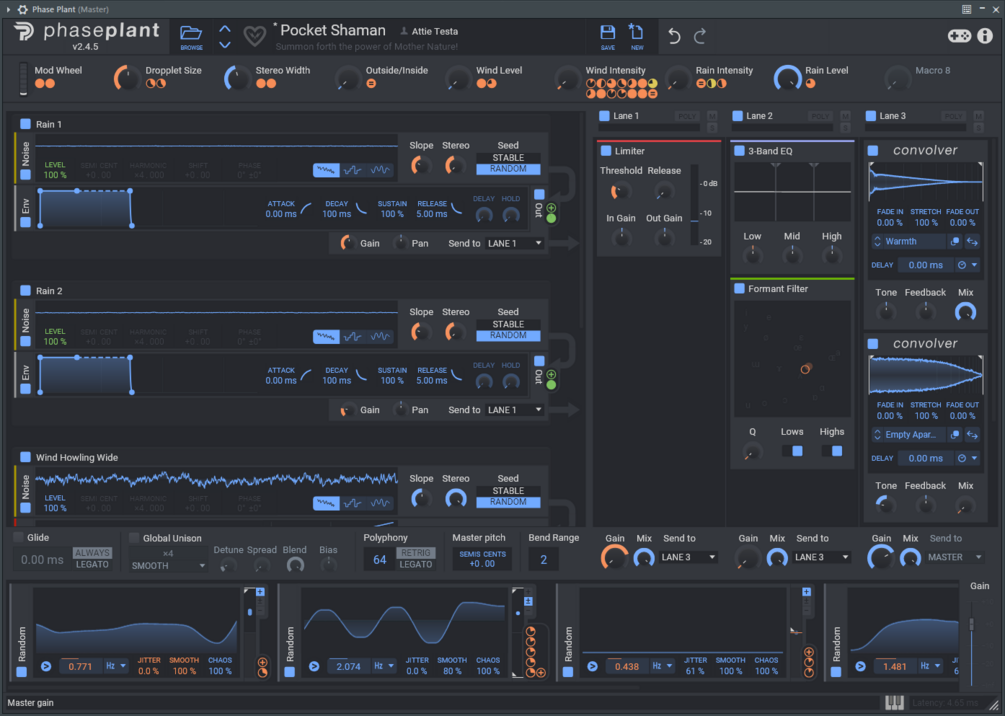The image size is (1005, 716).
Task: Open the info icon in header
Action: [985, 36]
